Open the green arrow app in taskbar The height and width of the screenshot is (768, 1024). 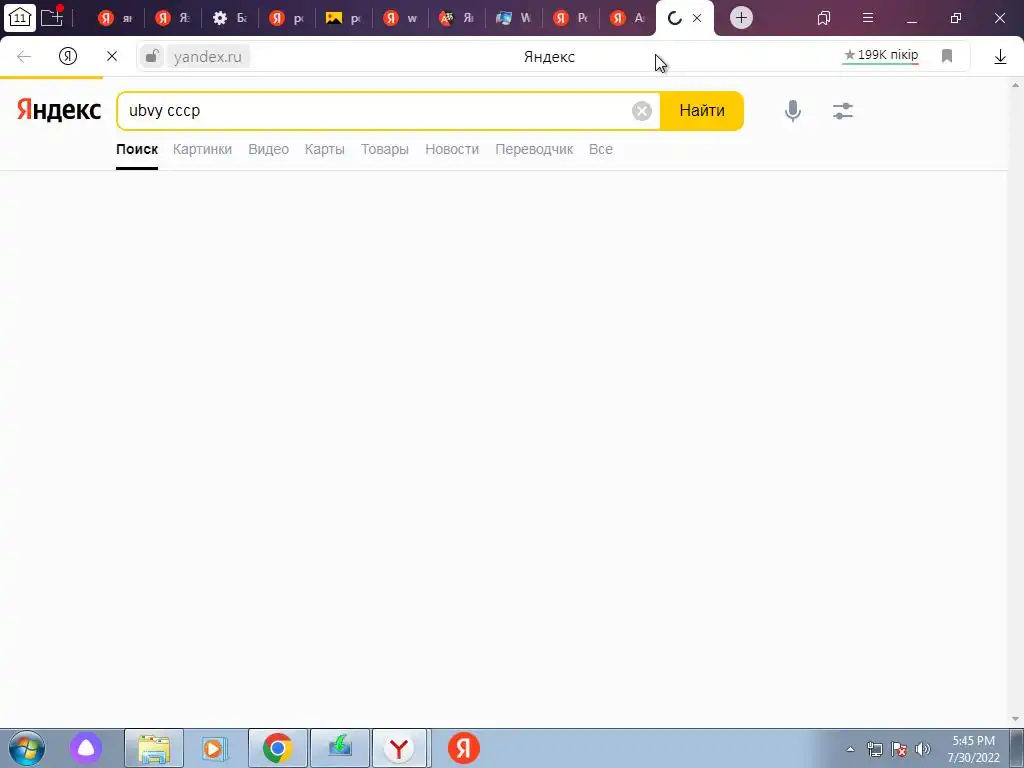[340, 748]
